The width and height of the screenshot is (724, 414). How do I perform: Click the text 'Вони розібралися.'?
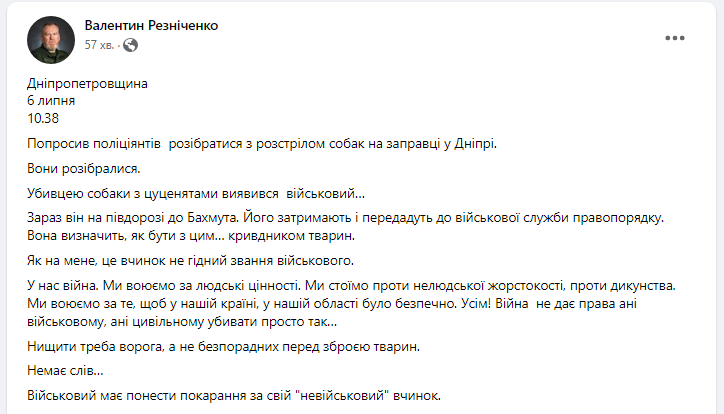(x=84, y=168)
